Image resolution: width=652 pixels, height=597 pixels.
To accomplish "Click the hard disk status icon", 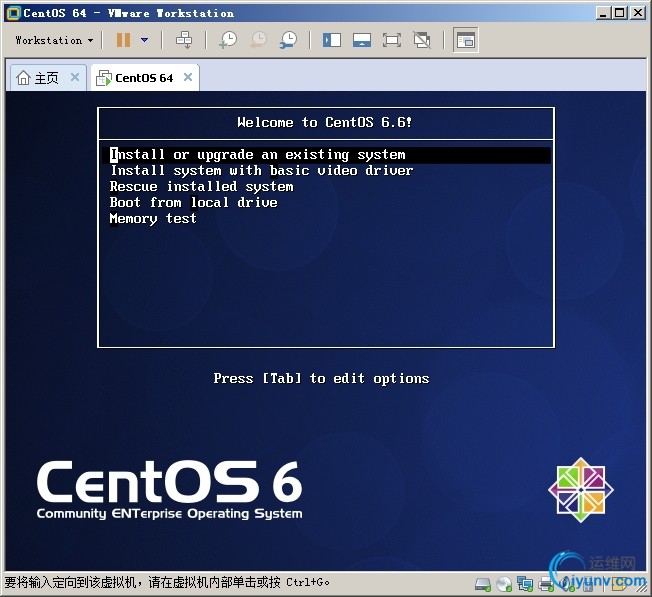I will (483, 584).
